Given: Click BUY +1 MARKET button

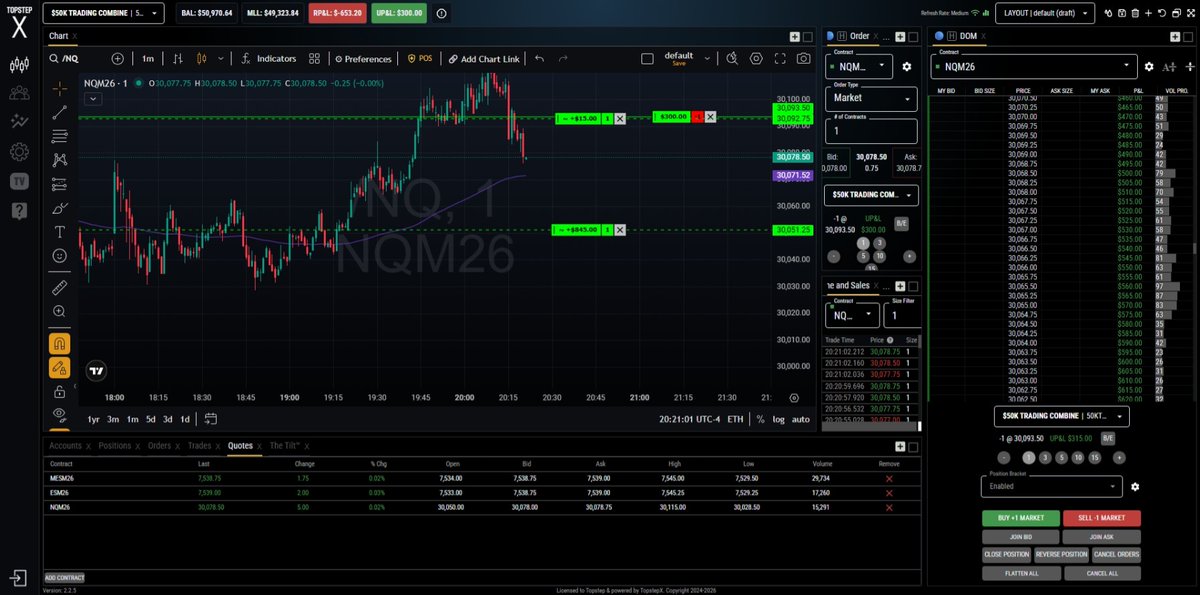Looking at the screenshot, I should [x=1020, y=518].
